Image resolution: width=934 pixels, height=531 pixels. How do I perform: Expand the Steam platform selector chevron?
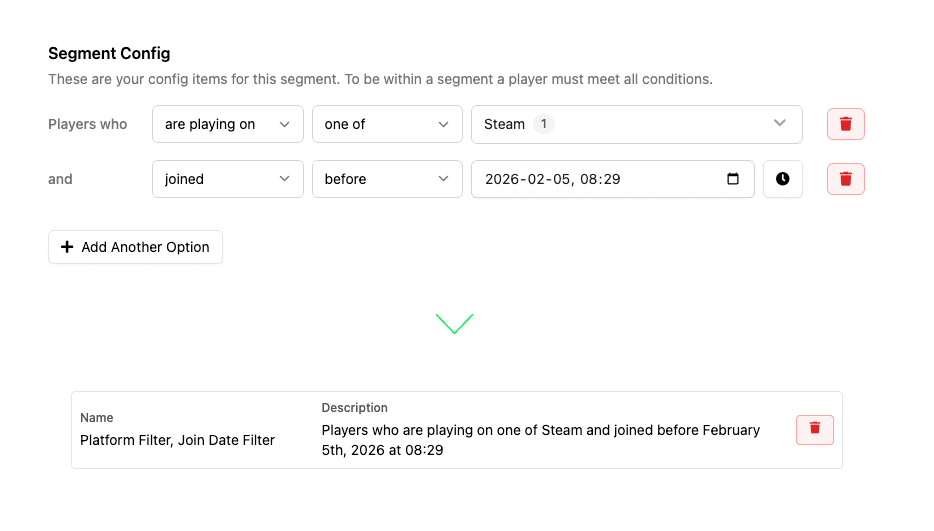(780, 124)
